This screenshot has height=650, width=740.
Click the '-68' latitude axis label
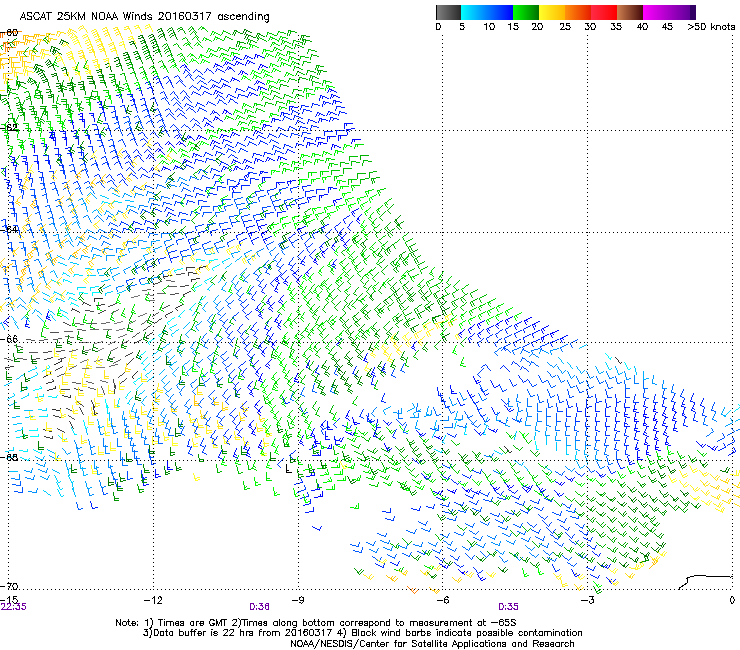[x=9, y=457]
